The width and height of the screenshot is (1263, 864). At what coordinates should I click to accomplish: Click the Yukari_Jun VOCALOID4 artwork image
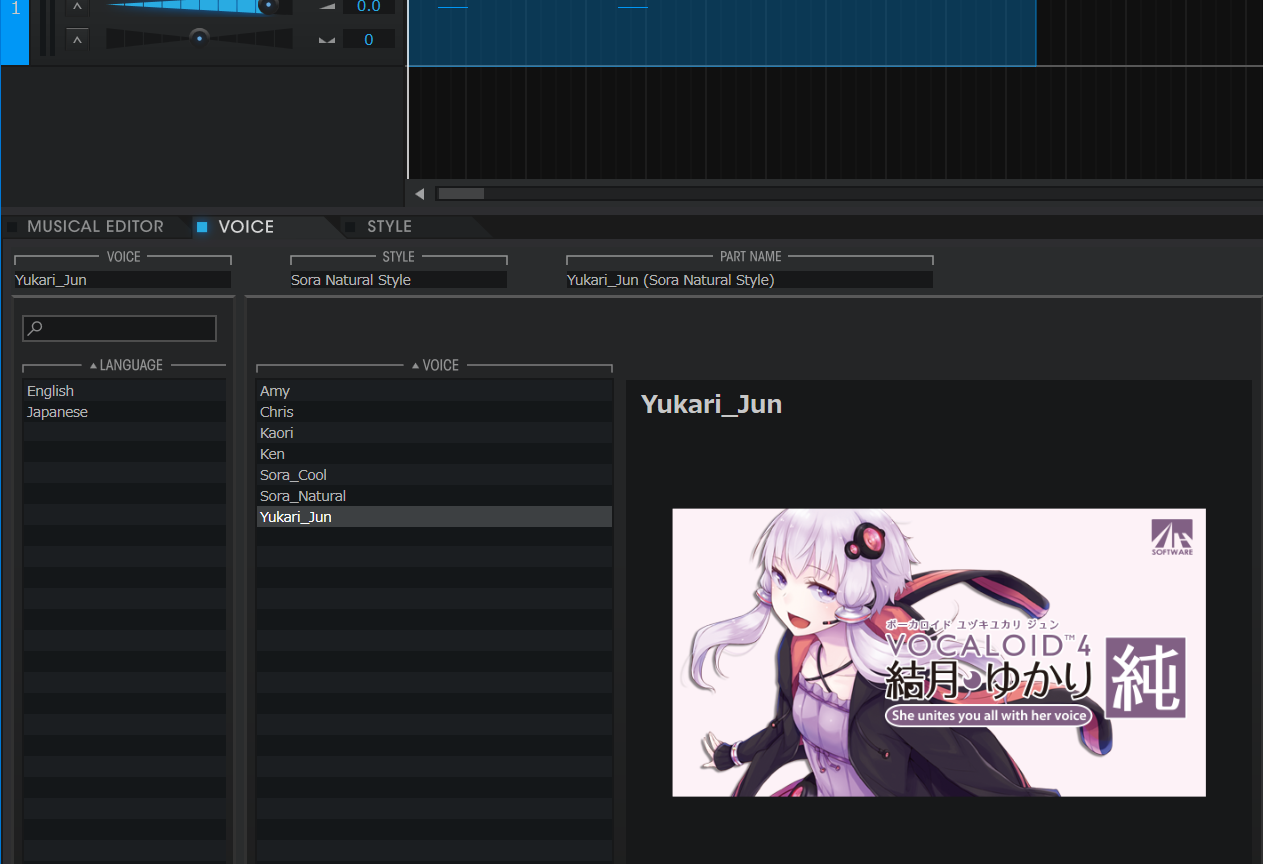939,652
